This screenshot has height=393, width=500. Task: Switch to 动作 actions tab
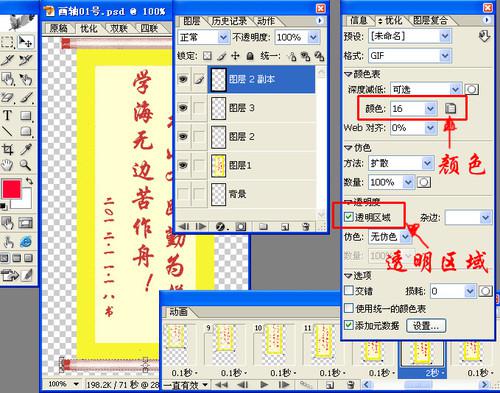tap(266, 21)
